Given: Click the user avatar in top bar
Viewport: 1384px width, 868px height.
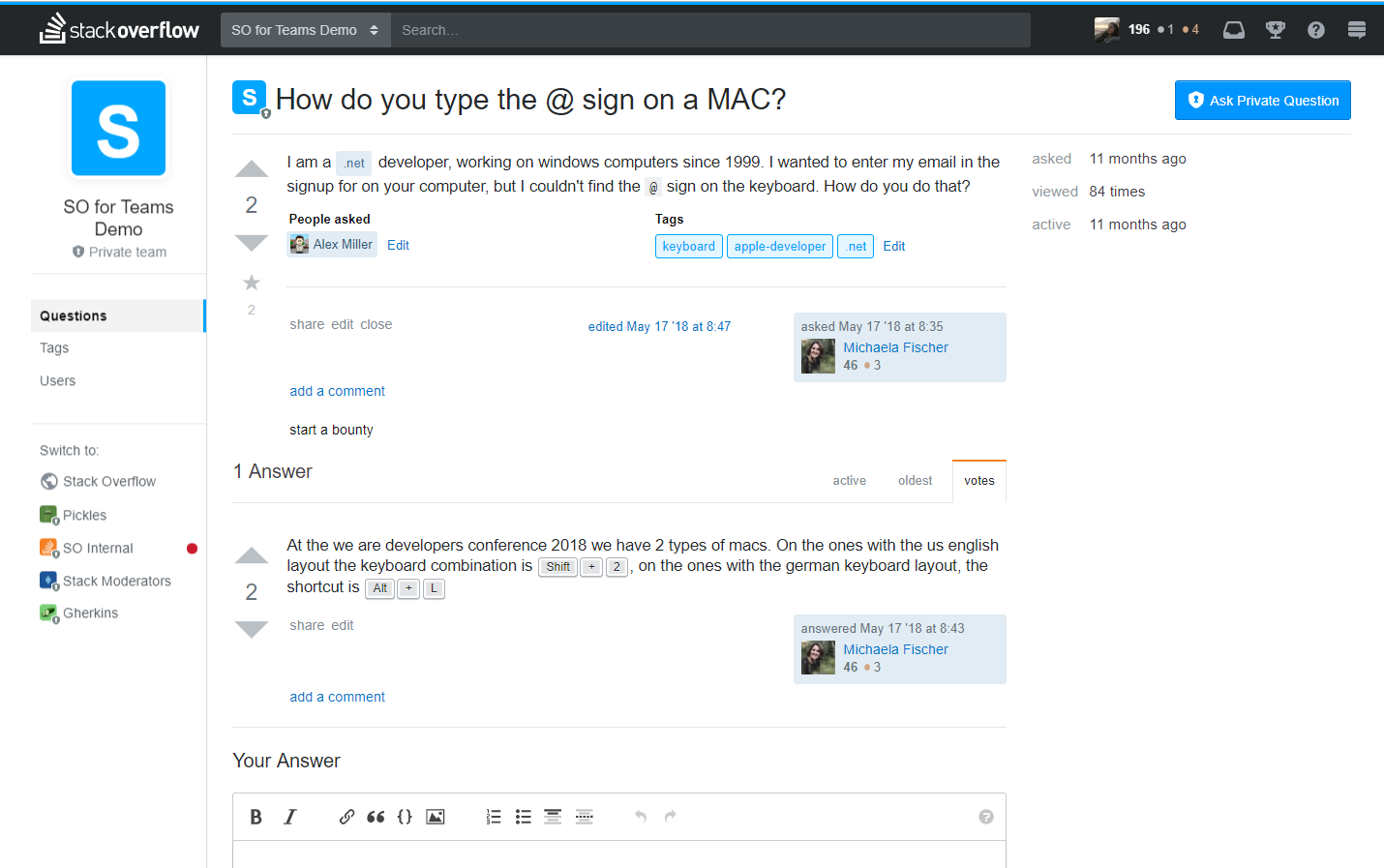Looking at the screenshot, I should click(1107, 30).
